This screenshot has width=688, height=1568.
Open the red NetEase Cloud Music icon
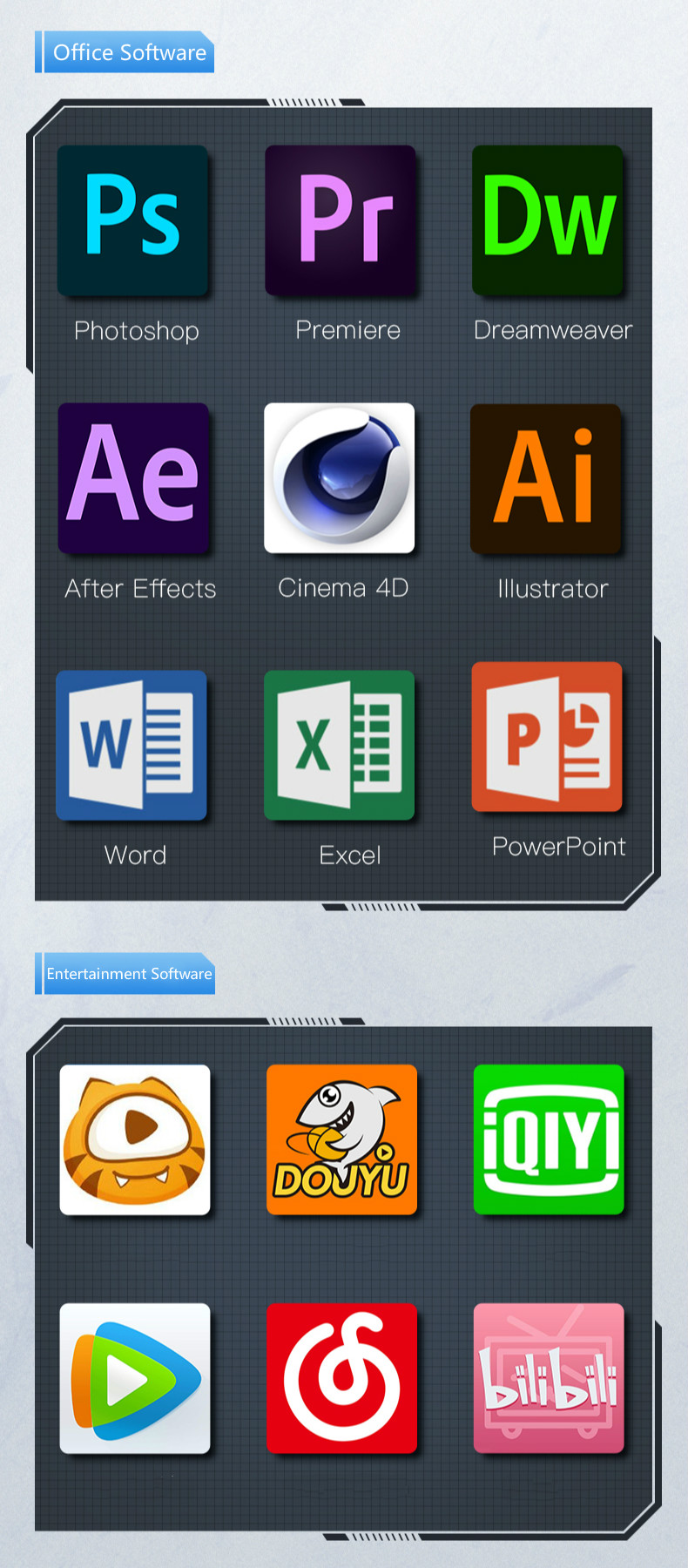pos(342,1378)
